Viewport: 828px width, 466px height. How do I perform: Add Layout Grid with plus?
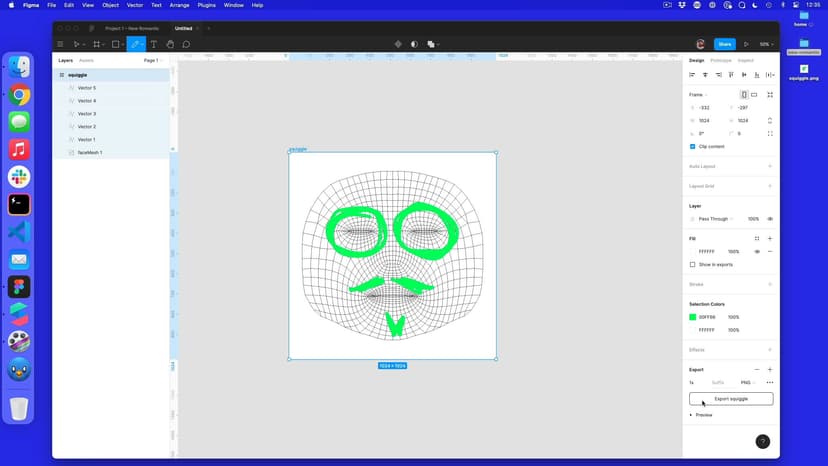770,186
